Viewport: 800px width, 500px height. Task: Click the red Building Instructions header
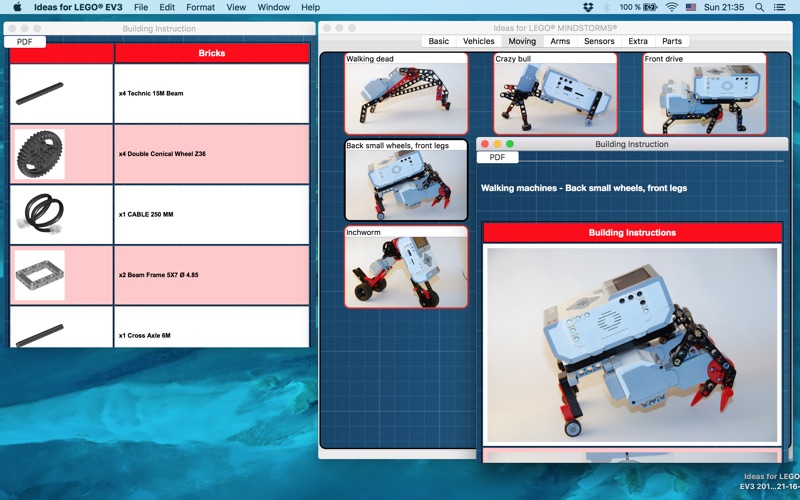coord(632,233)
